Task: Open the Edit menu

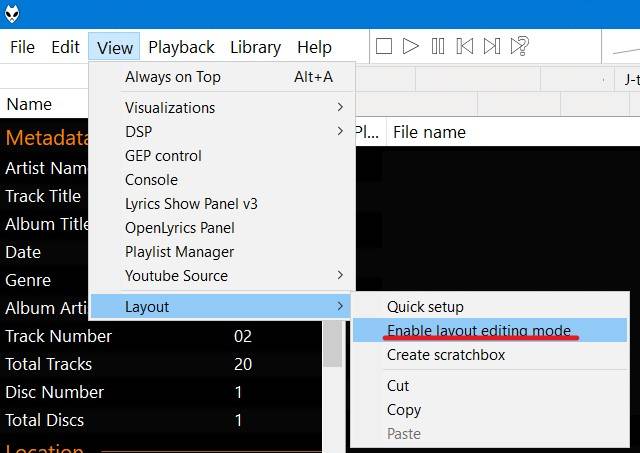Action: (65, 47)
